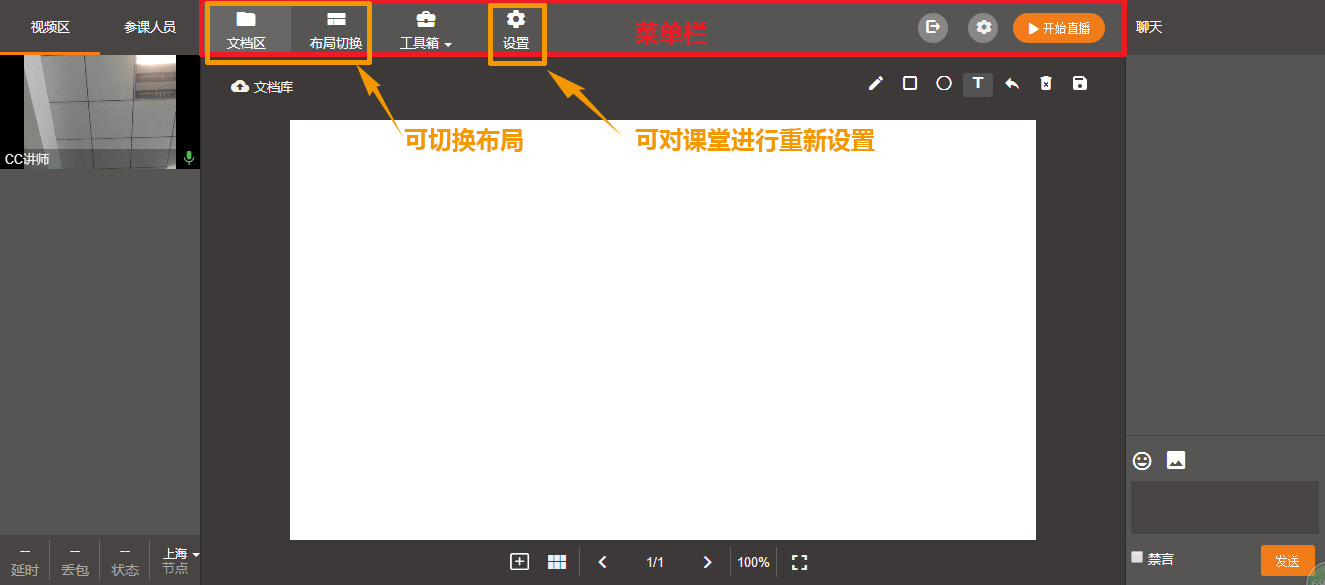Select the circle shape tool
The height and width of the screenshot is (585, 1325).
pos(944,84)
